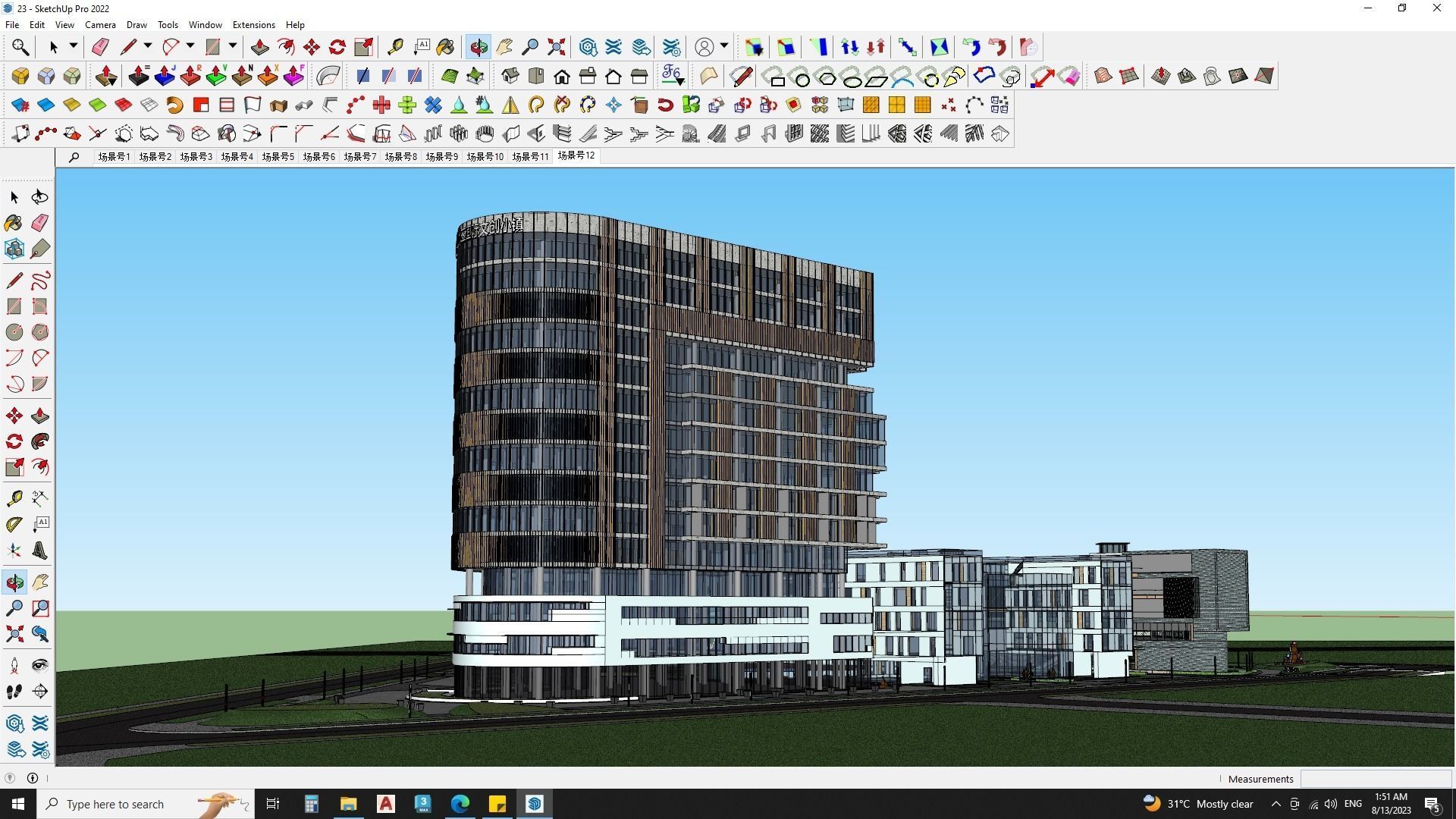The width and height of the screenshot is (1456, 819).
Task: Click the magenta Follow Push Pull F icon
Action: (x=293, y=76)
